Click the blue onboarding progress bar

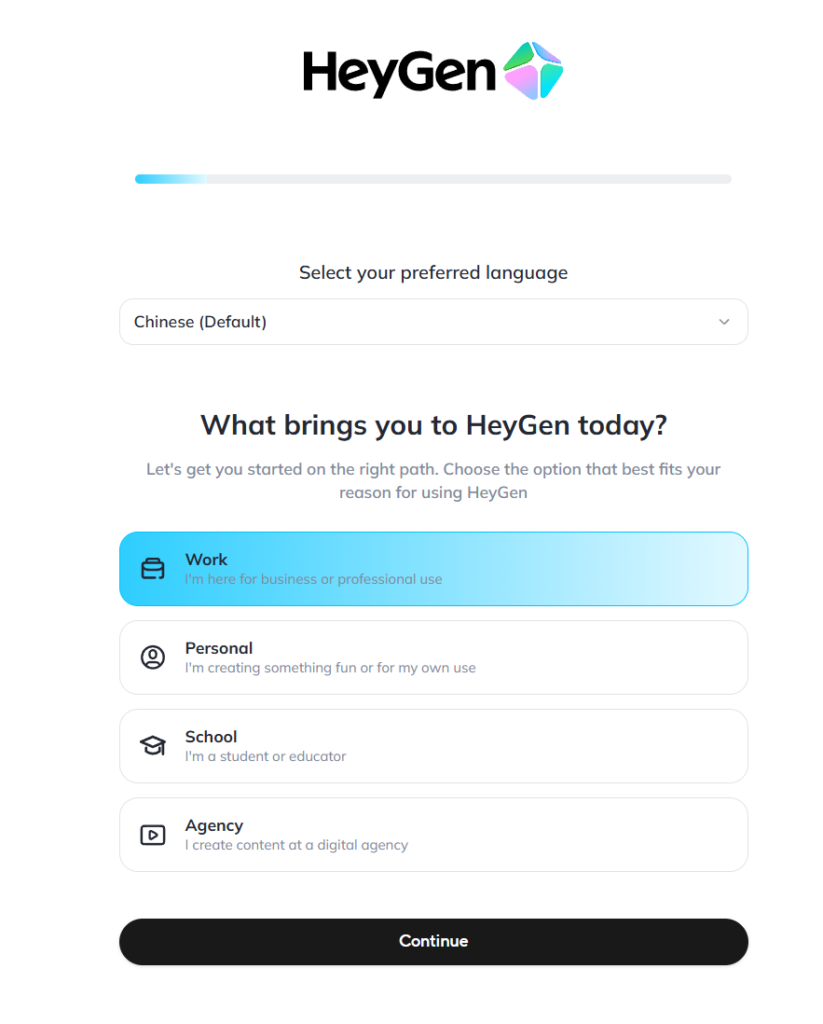click(171, 179)
